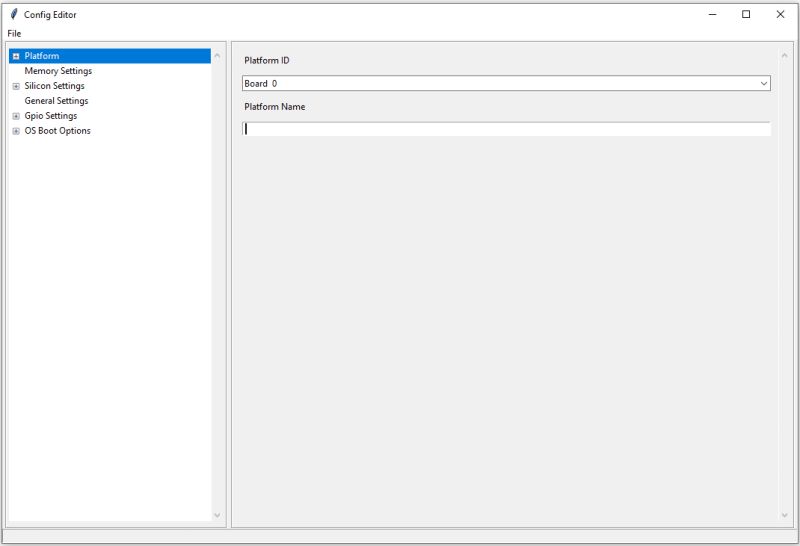Select Silicon Settings tree item
The height and width of the screenshot is (546, 800).
[55, 86]
